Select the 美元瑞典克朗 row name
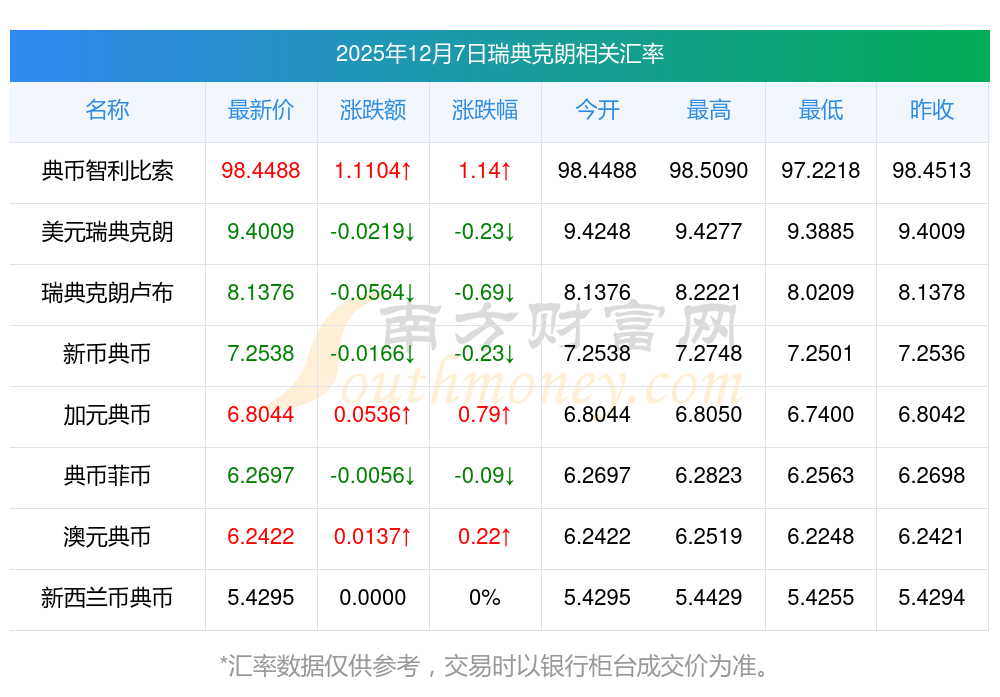This screenshot has height=697, width=1000. (107, 231)
